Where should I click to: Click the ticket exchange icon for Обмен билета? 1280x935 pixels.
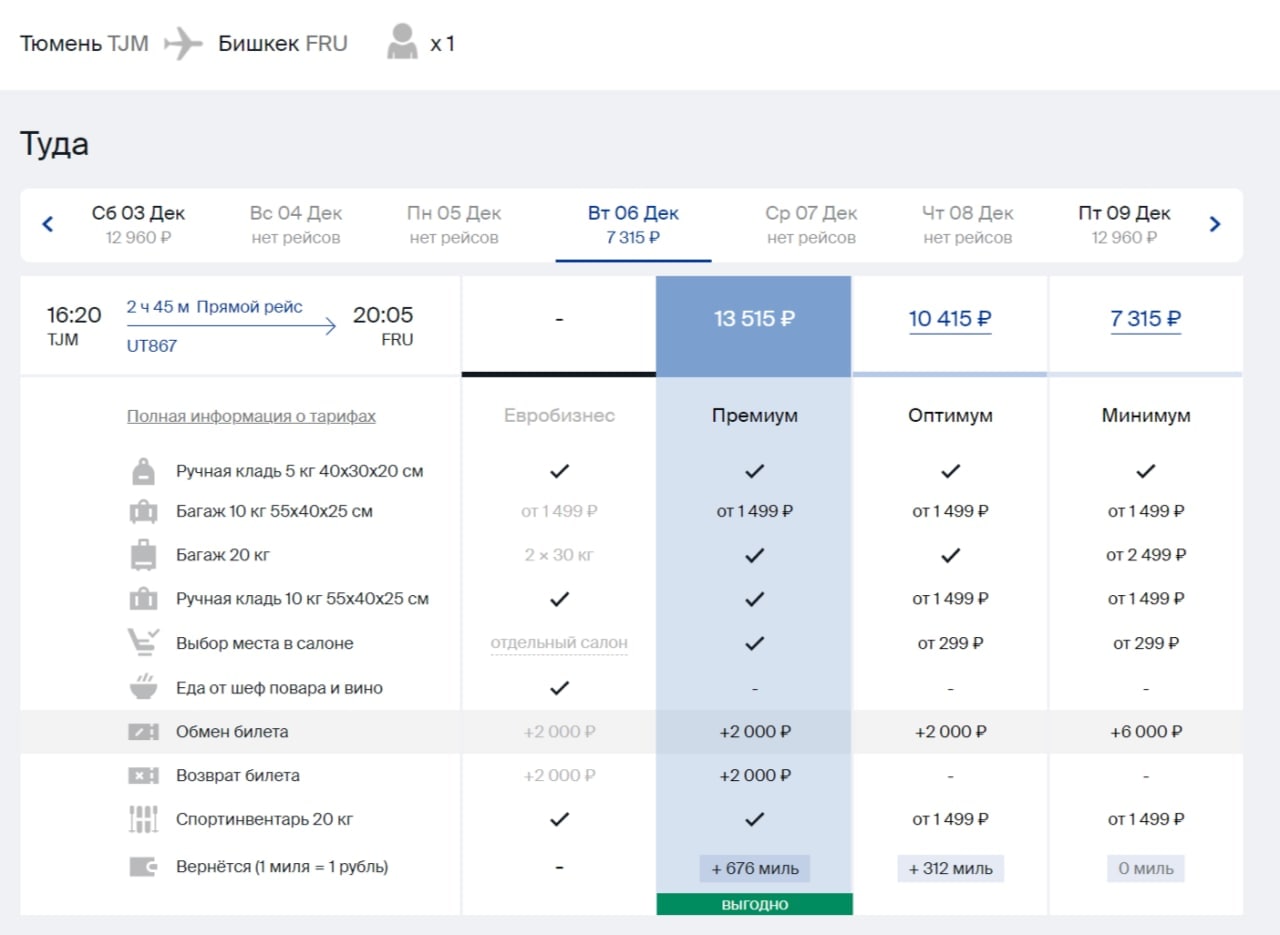point(144,732)
